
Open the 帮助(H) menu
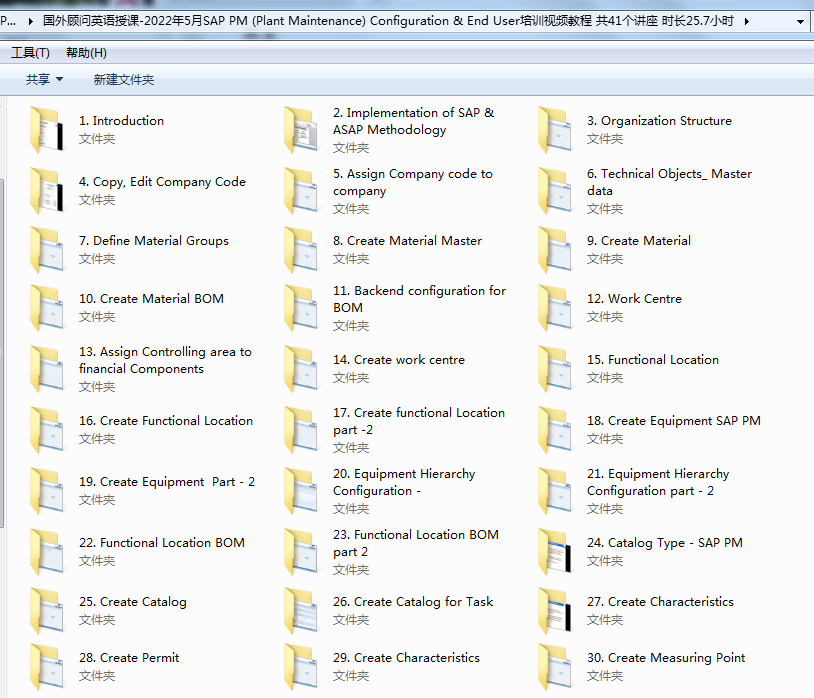[x=86, y=52]
